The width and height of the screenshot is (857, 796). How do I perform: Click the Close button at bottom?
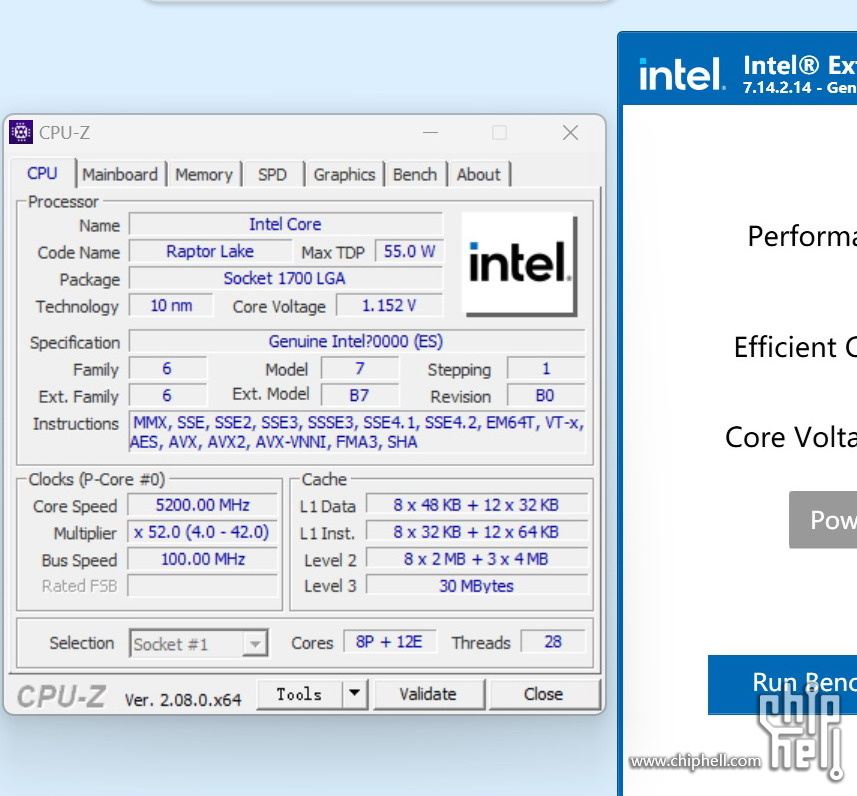544,694
